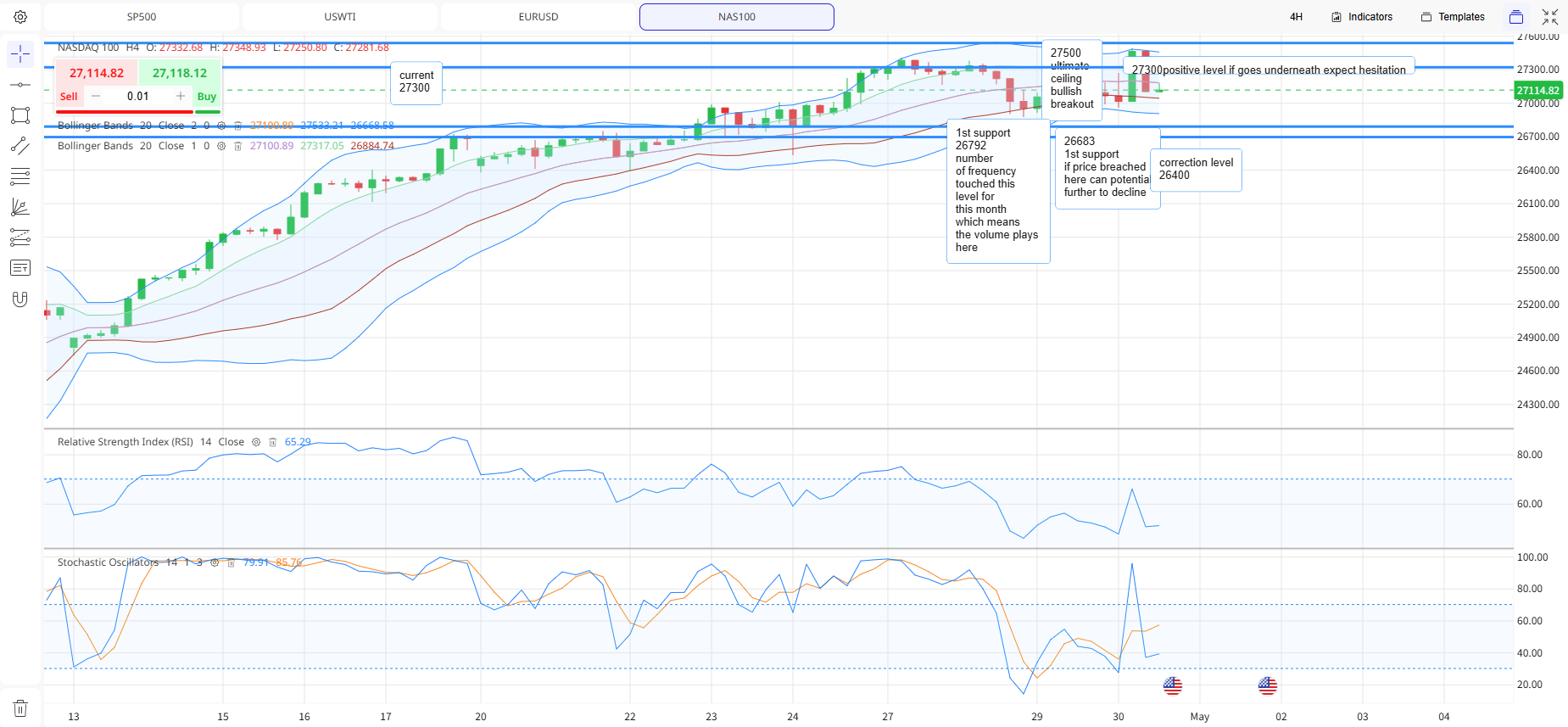This screenshot has width=1568, height=727.
Task: Increase lot size with plus button
Action: (x=181, y=96)
